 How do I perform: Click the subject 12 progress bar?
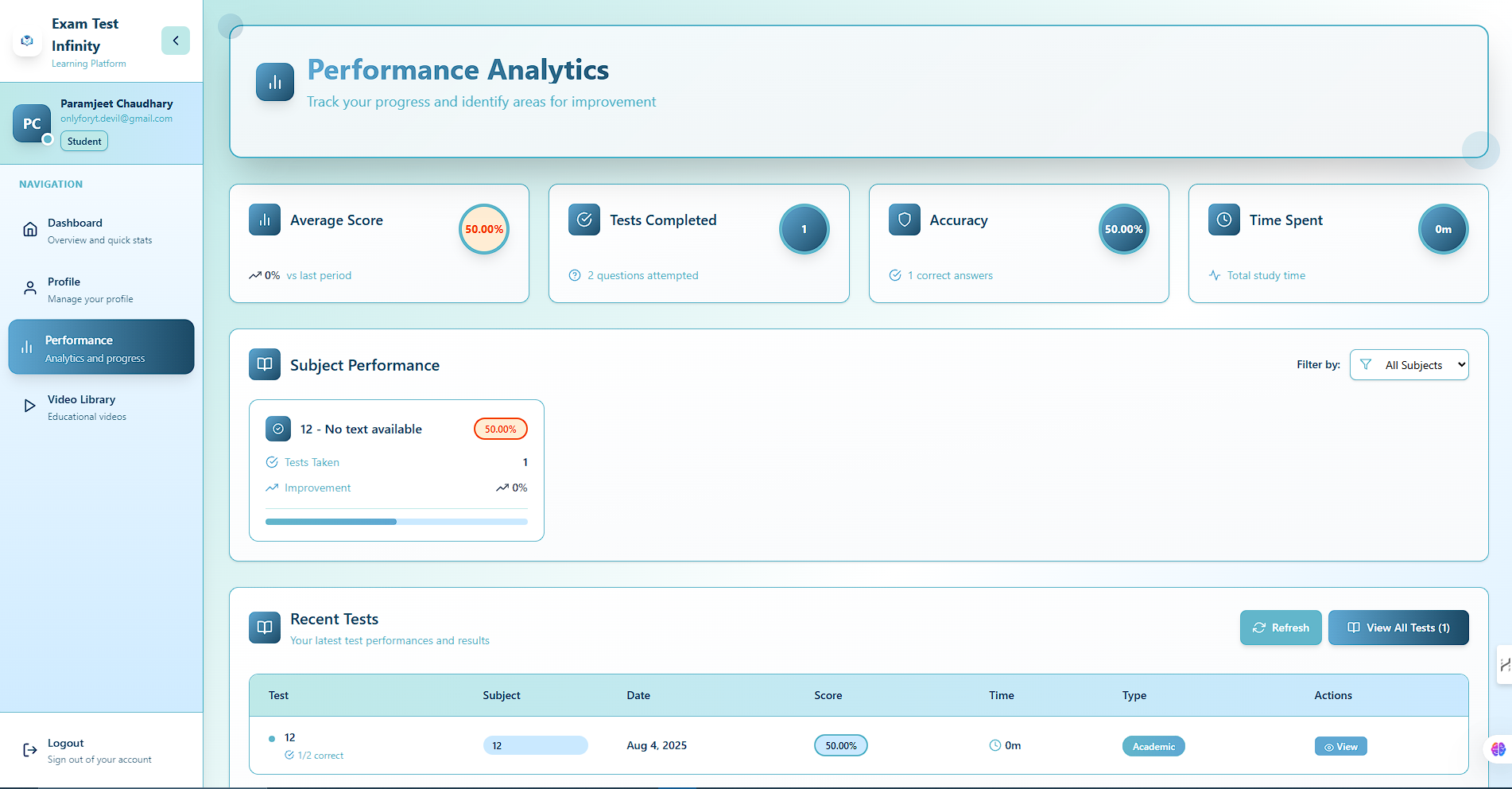point(396,522)
